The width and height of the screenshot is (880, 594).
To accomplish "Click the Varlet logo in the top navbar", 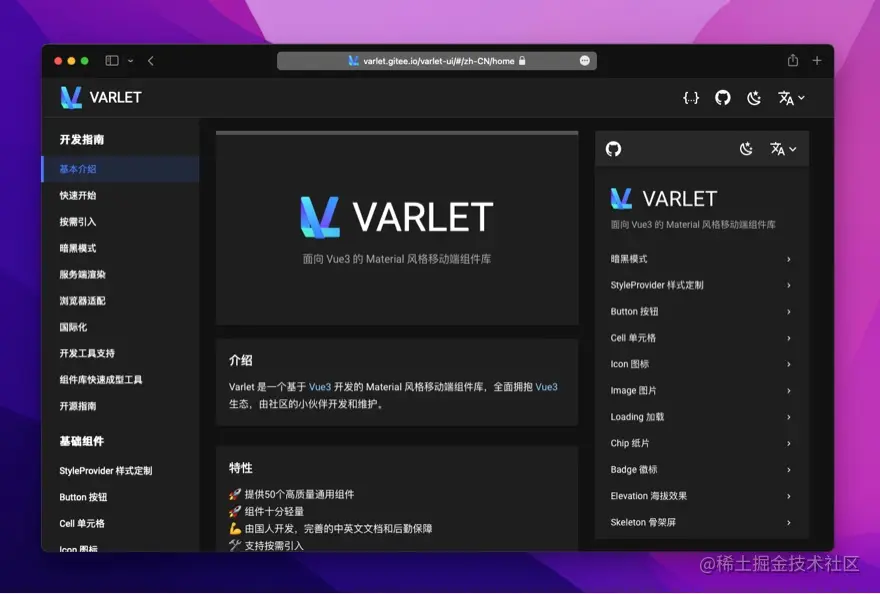I will coord(100,97).
